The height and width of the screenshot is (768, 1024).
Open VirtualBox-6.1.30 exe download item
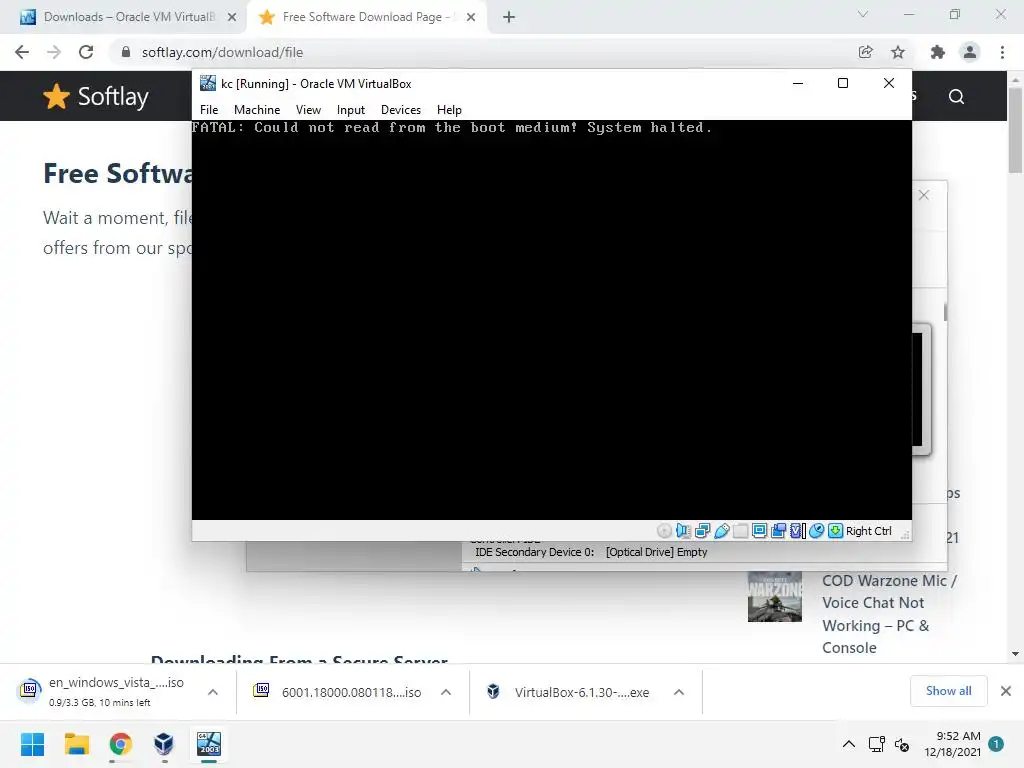pos(567,692)
